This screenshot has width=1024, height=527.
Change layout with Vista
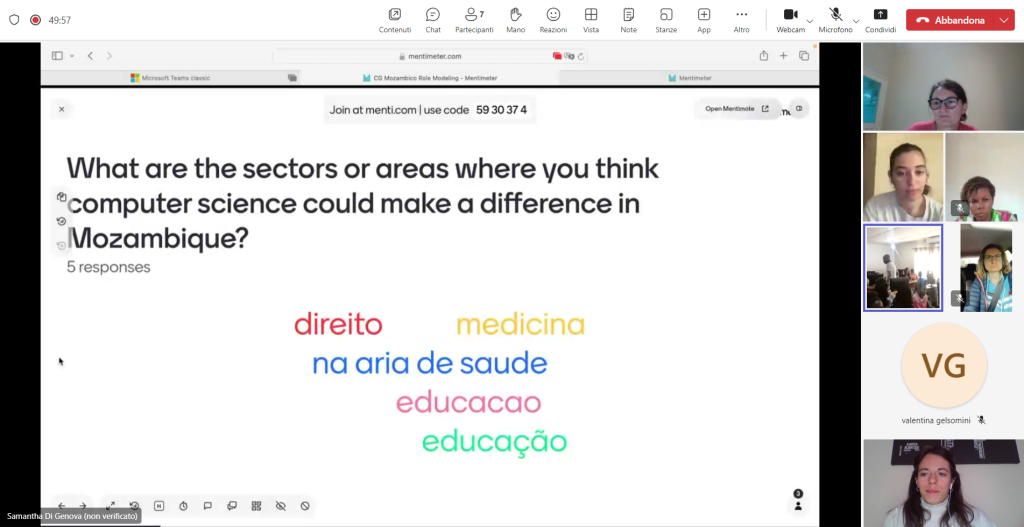591,20
